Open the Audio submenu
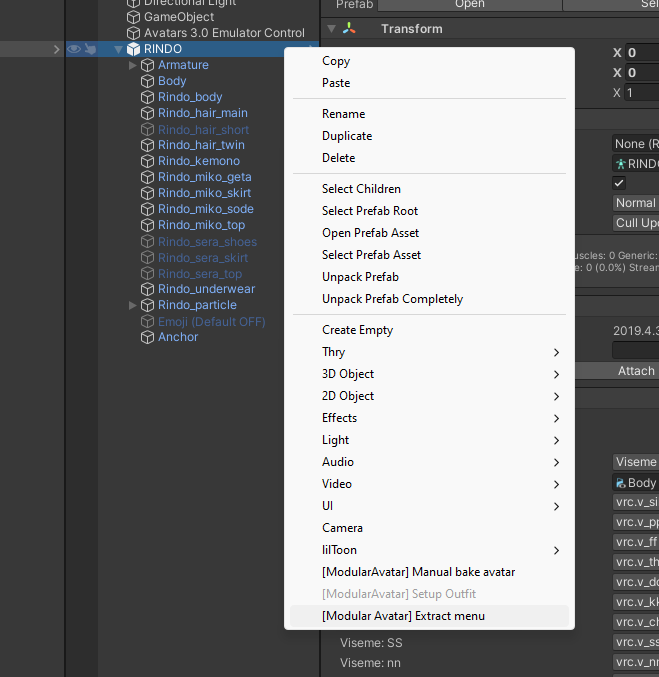 pos(429,462)
